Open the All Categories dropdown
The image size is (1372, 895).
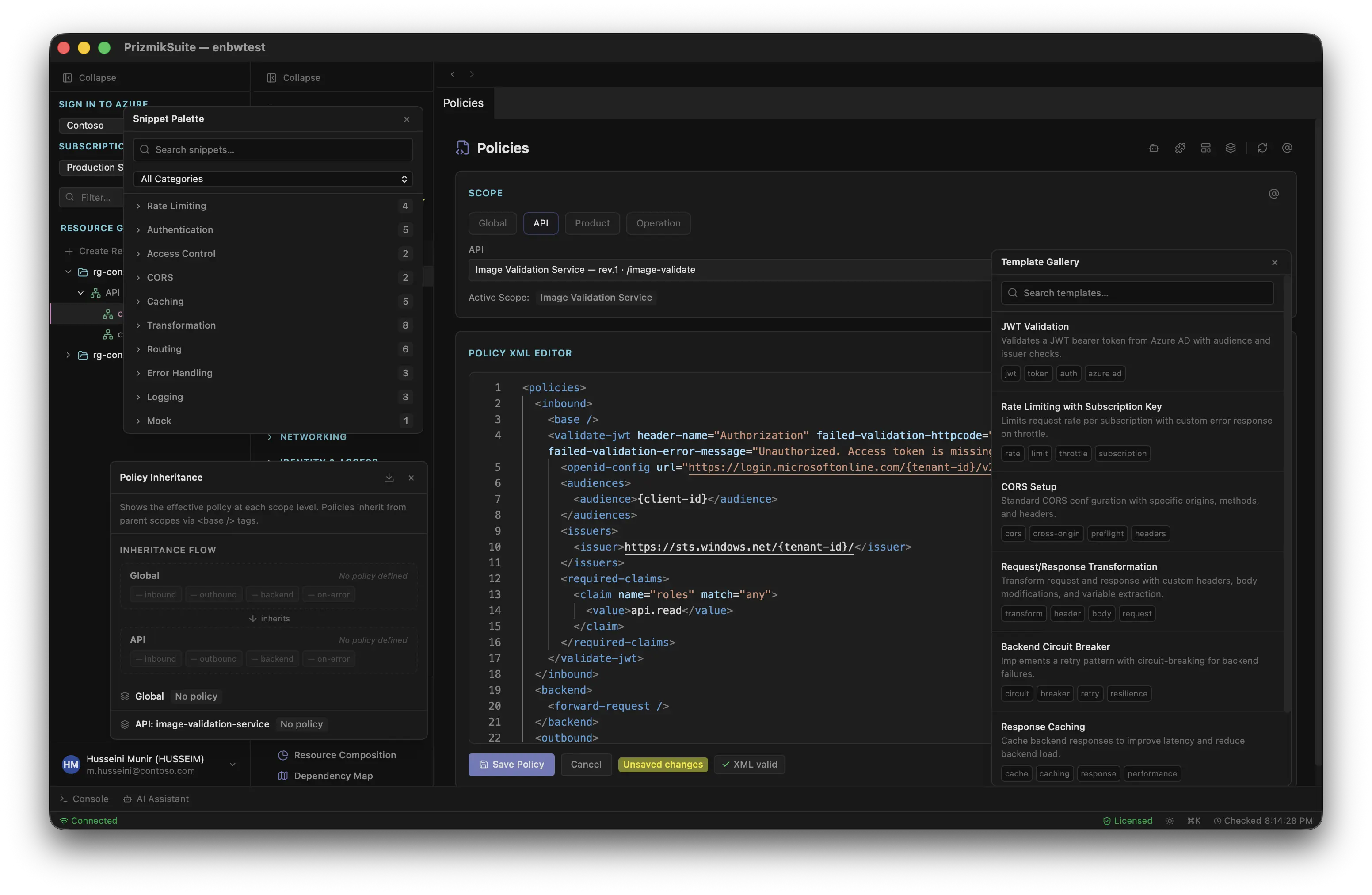coord(273,179)
